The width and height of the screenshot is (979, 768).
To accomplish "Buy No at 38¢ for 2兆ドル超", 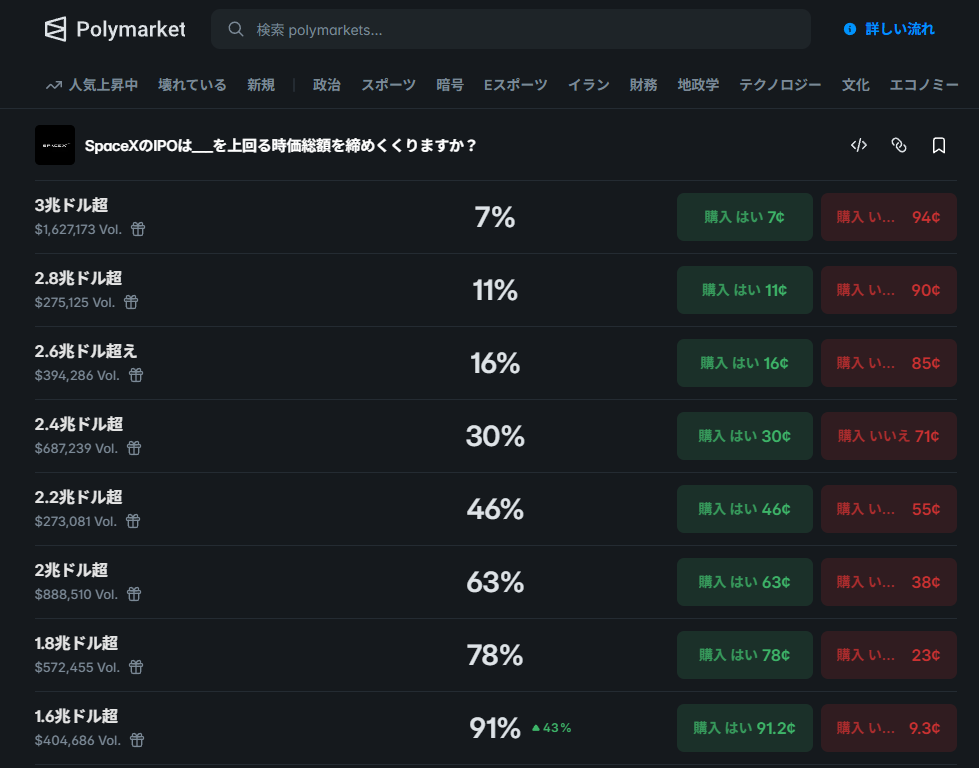I will click(888, 582).
